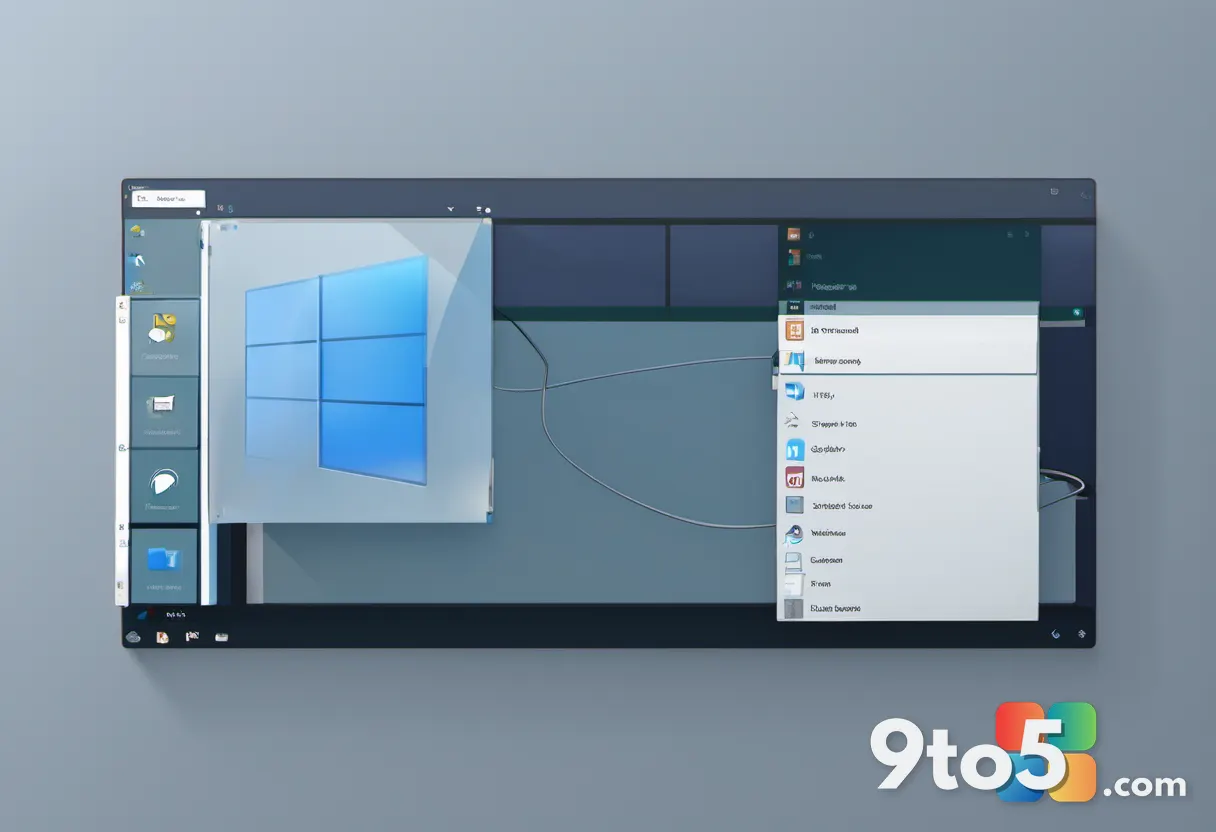This screenshot has width=1216, height=832.
Task: Click the gear-like icon at the taskbar's right end
Action: click(1081, 634)
